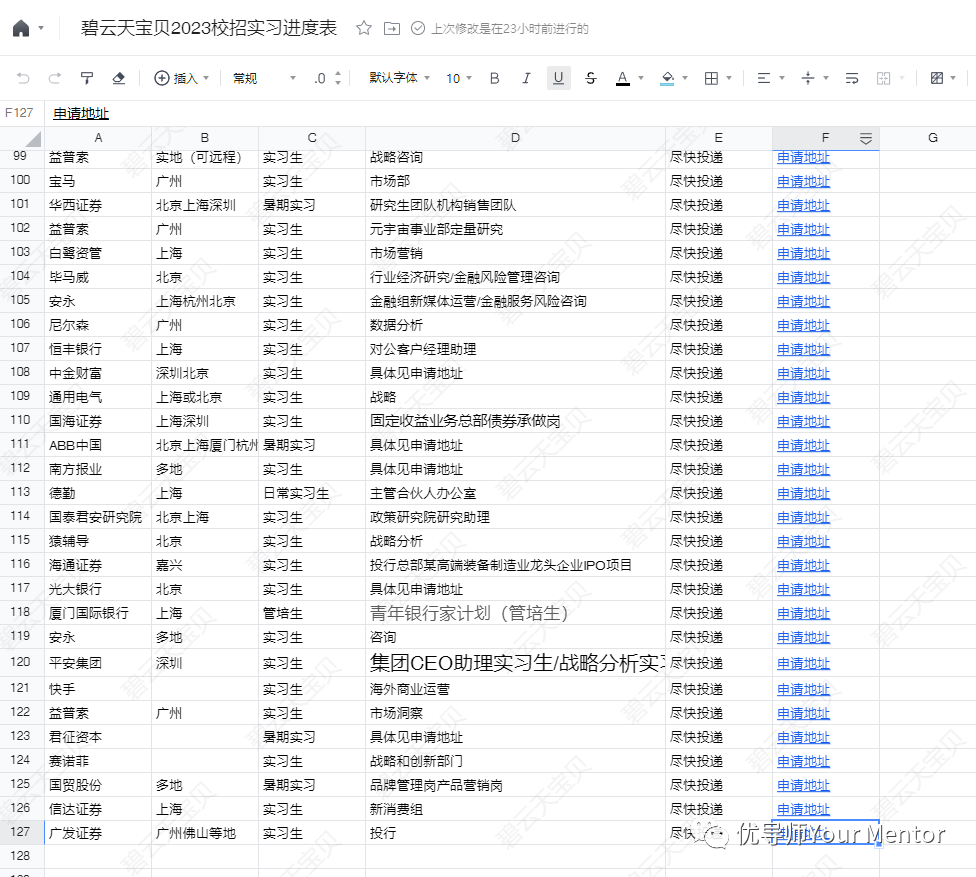The width and height of the screenshot is (976, 877).
Task: Select the format painter tool
Action: click(87, 78)
